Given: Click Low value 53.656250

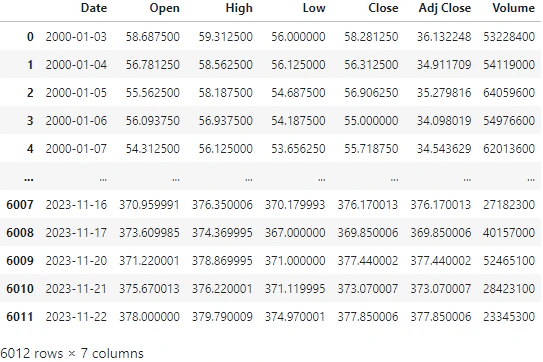Looking at the screenshot, I should pyautogui.click(x=298, y=149).
